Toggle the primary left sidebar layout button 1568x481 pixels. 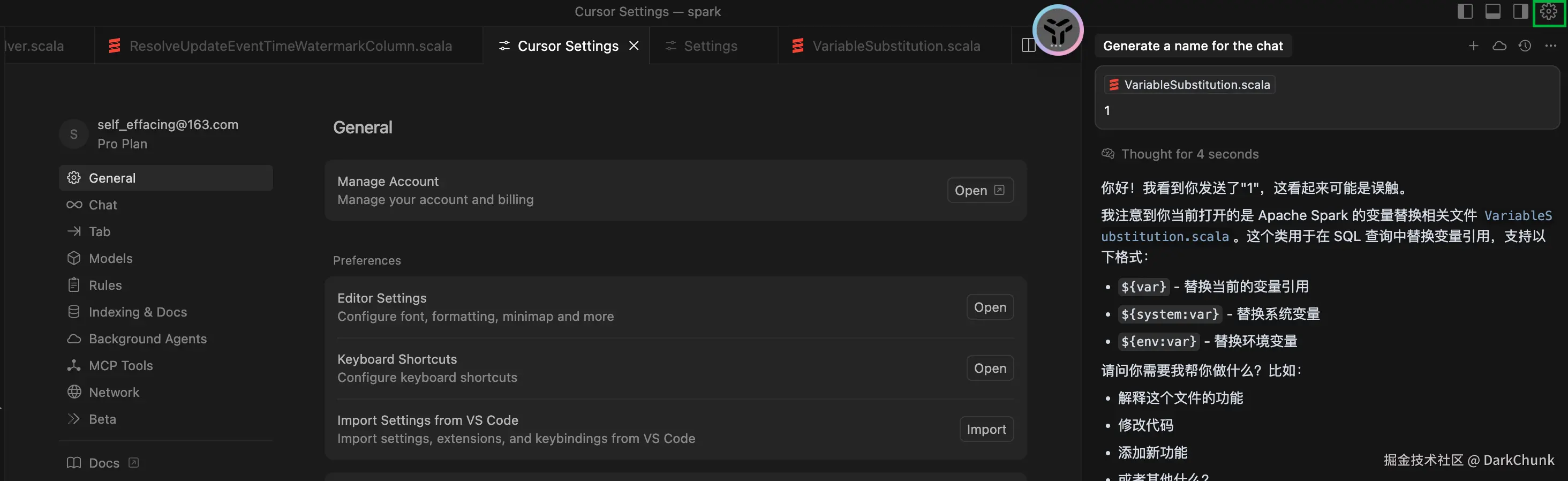[1465, 12]
